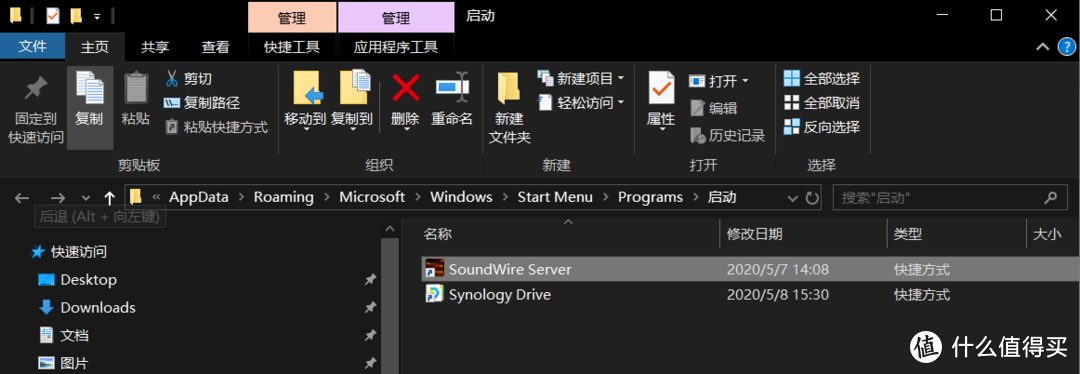Click 剪切 (Cut) with scissors icon
This screenshot has width=1080, height=374.
[188, 79]
